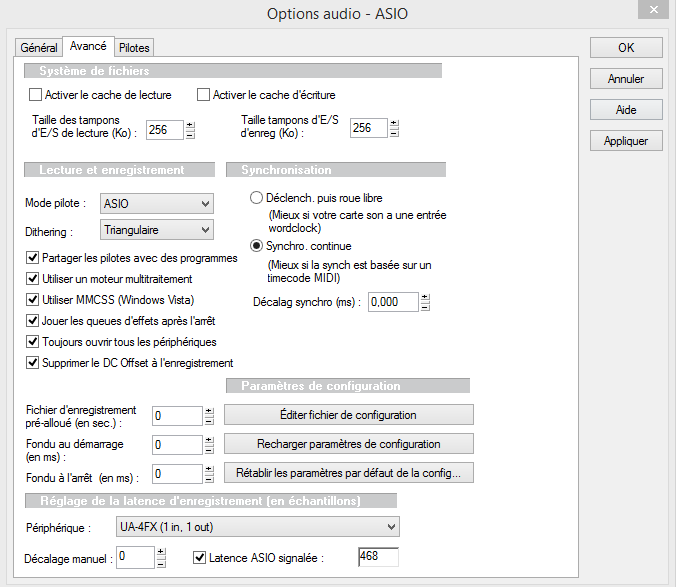
Task: Open the Mode pilote dropdown set to ASIO
Action: pos(156,203)
